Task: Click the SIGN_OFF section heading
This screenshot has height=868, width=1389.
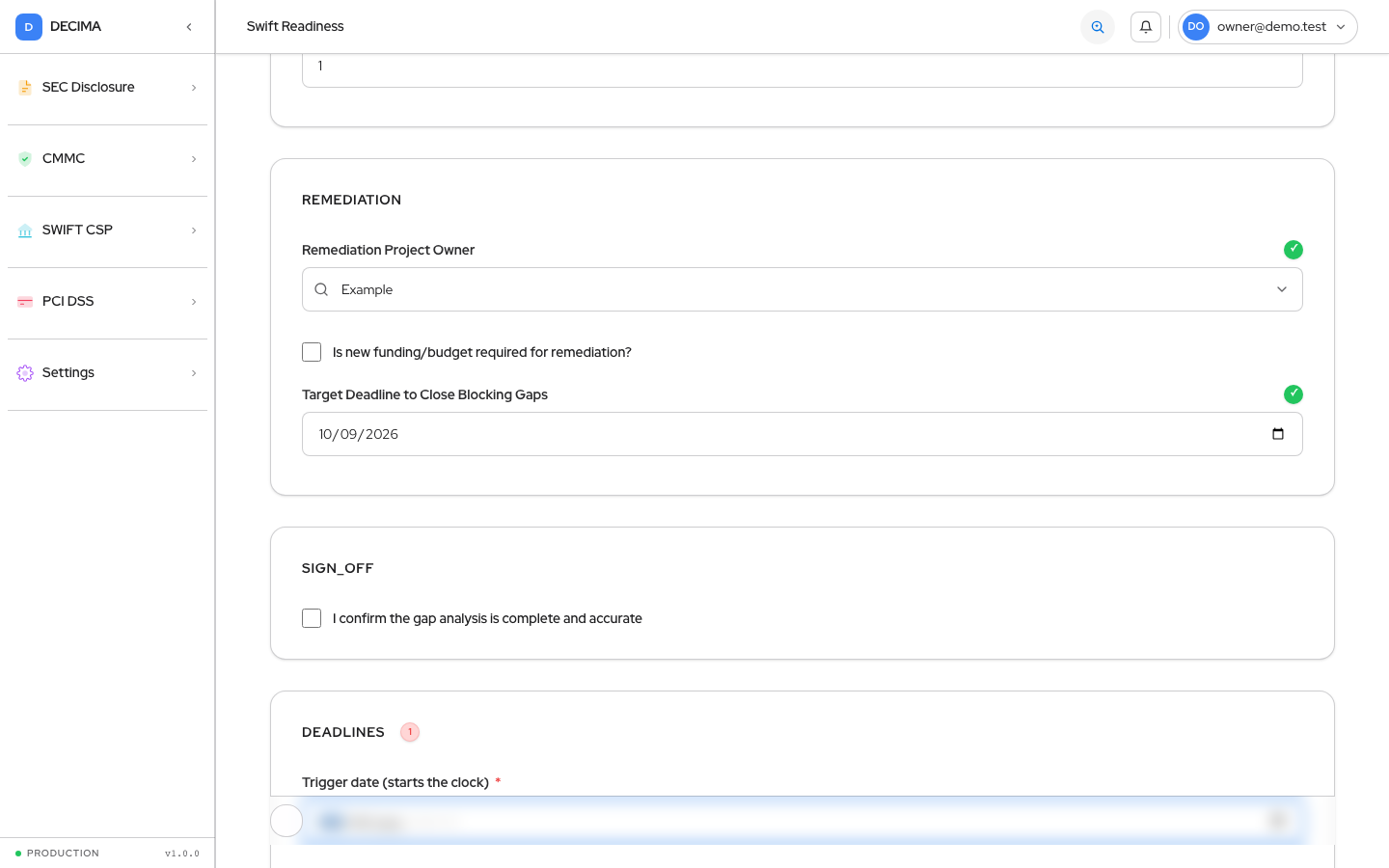Action: point(338,568)
